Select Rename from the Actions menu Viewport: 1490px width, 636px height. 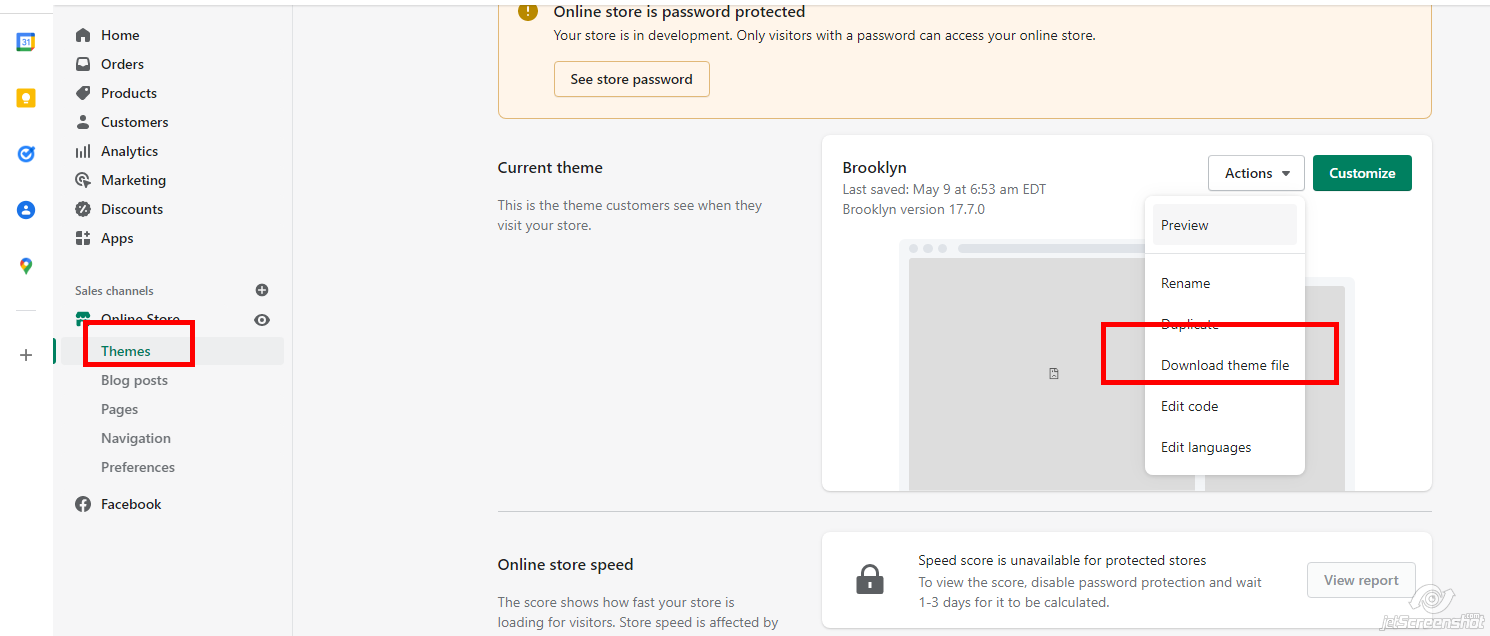pyautogui.click(x=1185, y=283)
